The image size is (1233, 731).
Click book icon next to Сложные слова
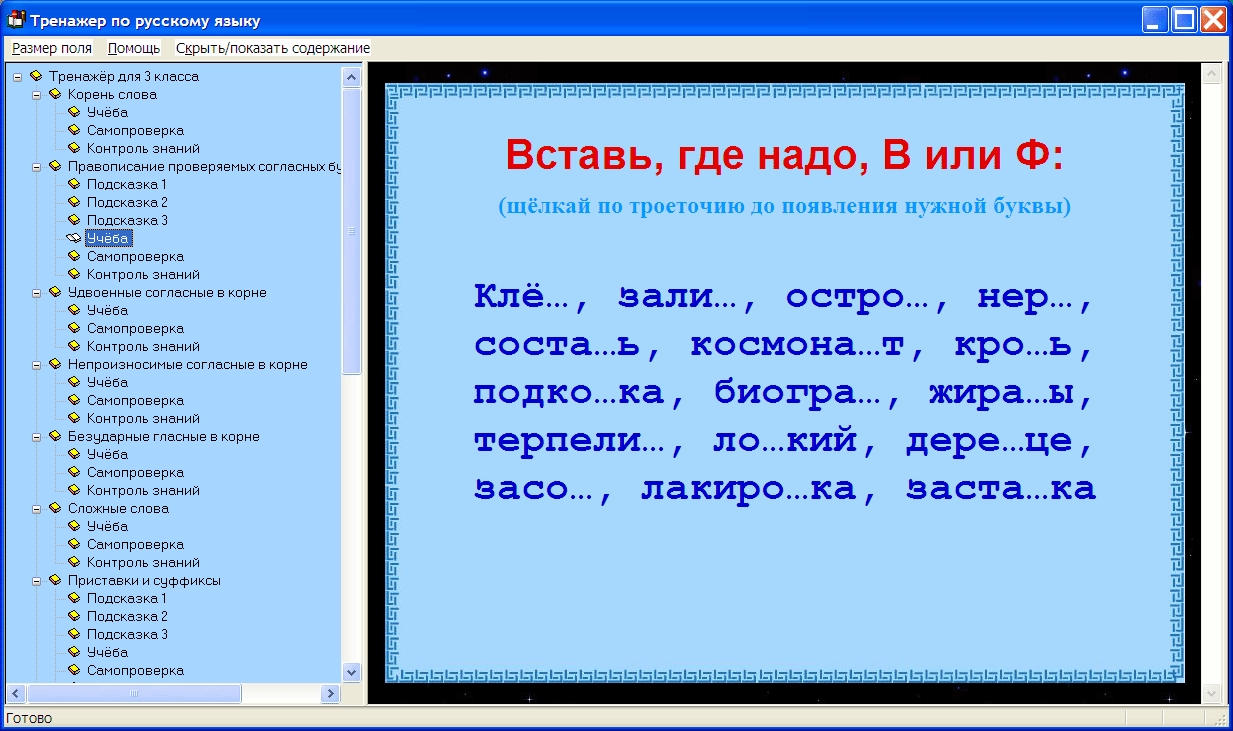(55, 508)
